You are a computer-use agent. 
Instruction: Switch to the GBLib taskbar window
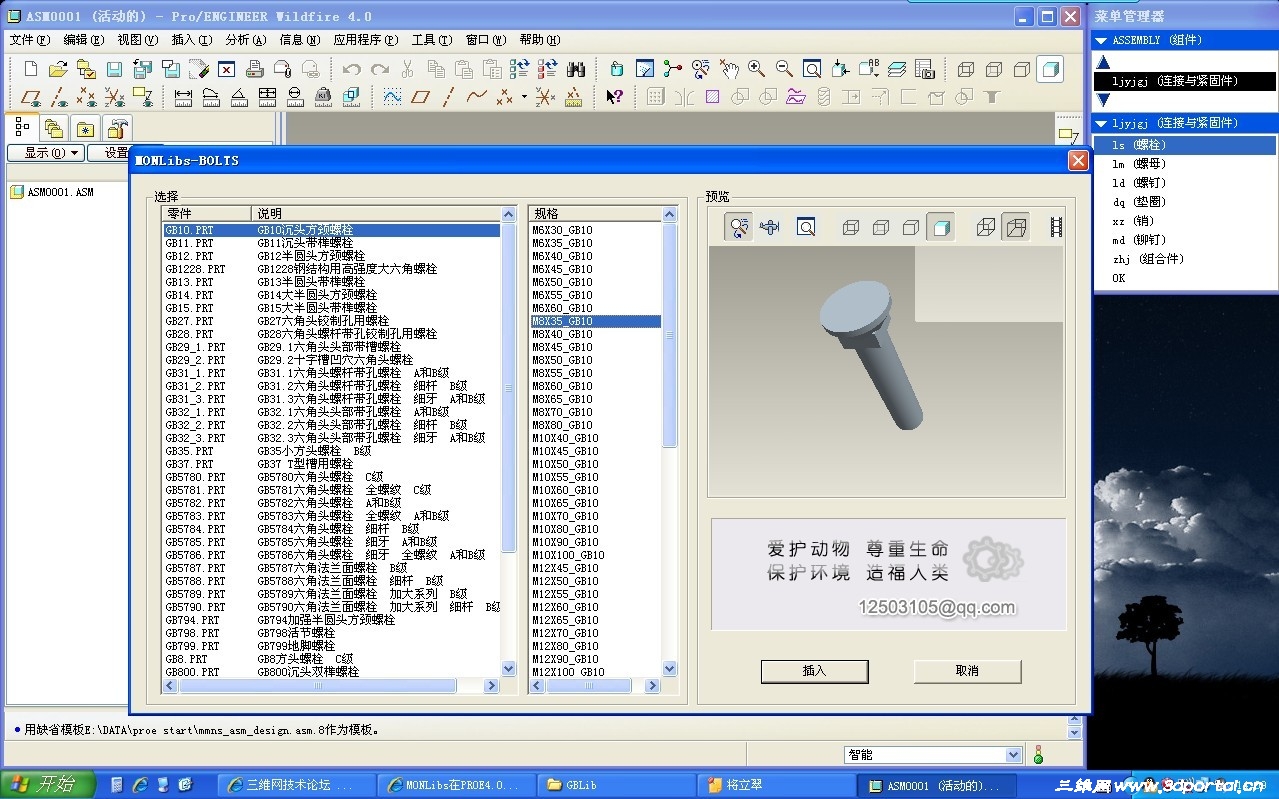coord(616,785)
